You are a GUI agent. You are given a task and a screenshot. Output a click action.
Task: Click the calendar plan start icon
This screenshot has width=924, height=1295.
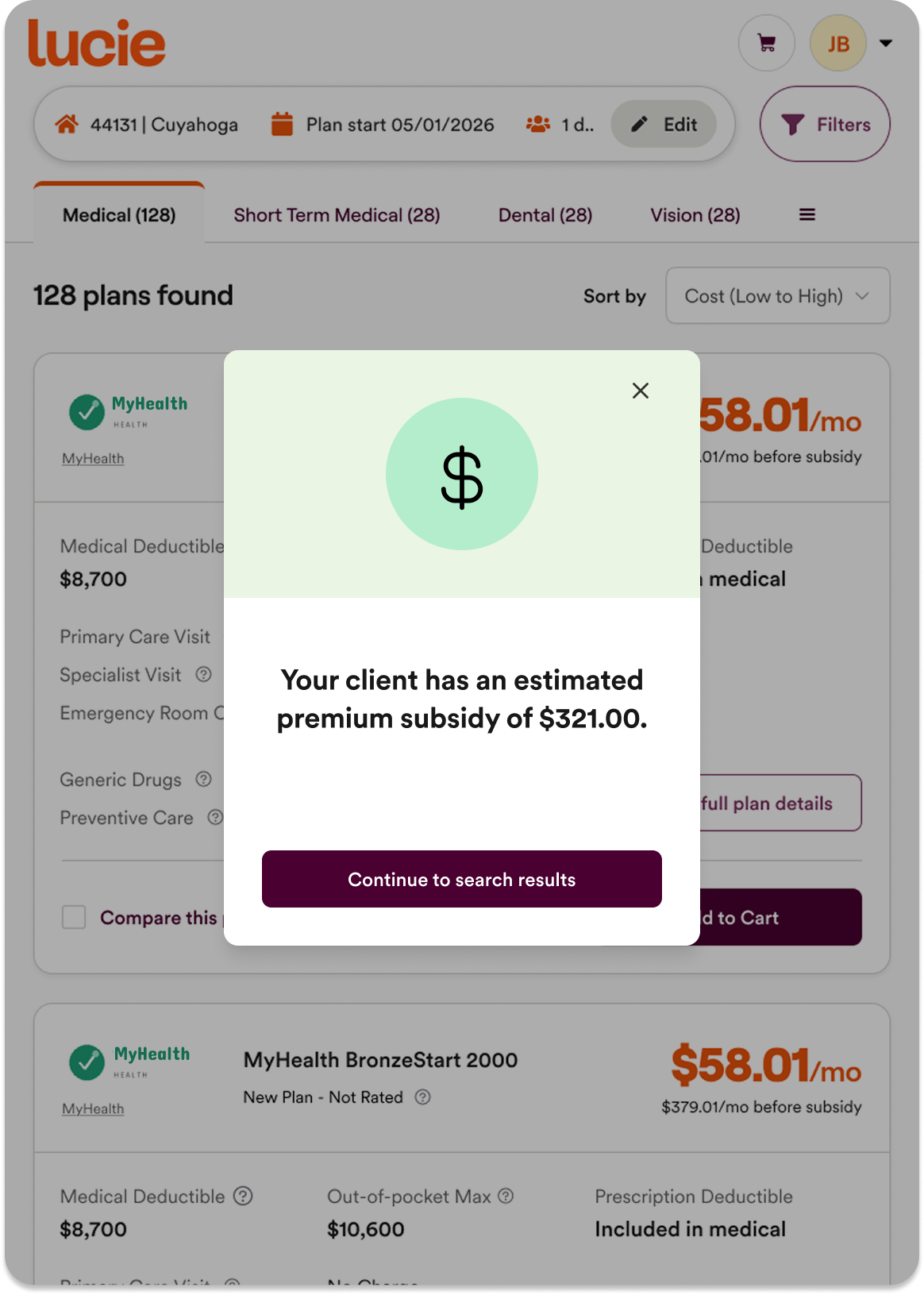pos(282,125)
